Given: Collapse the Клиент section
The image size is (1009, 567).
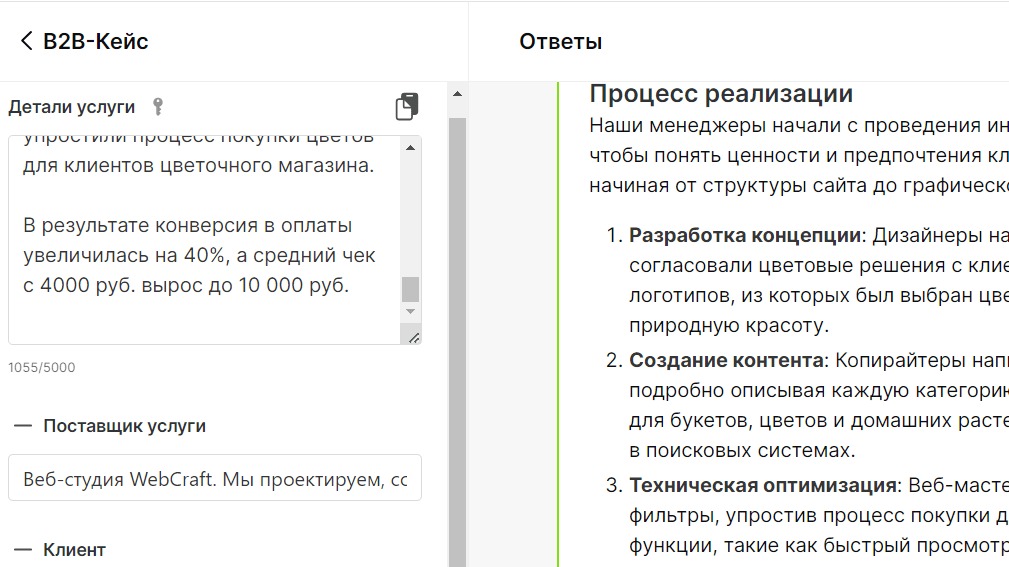Looking at the screenshot, I should click(x=23, y=550).
